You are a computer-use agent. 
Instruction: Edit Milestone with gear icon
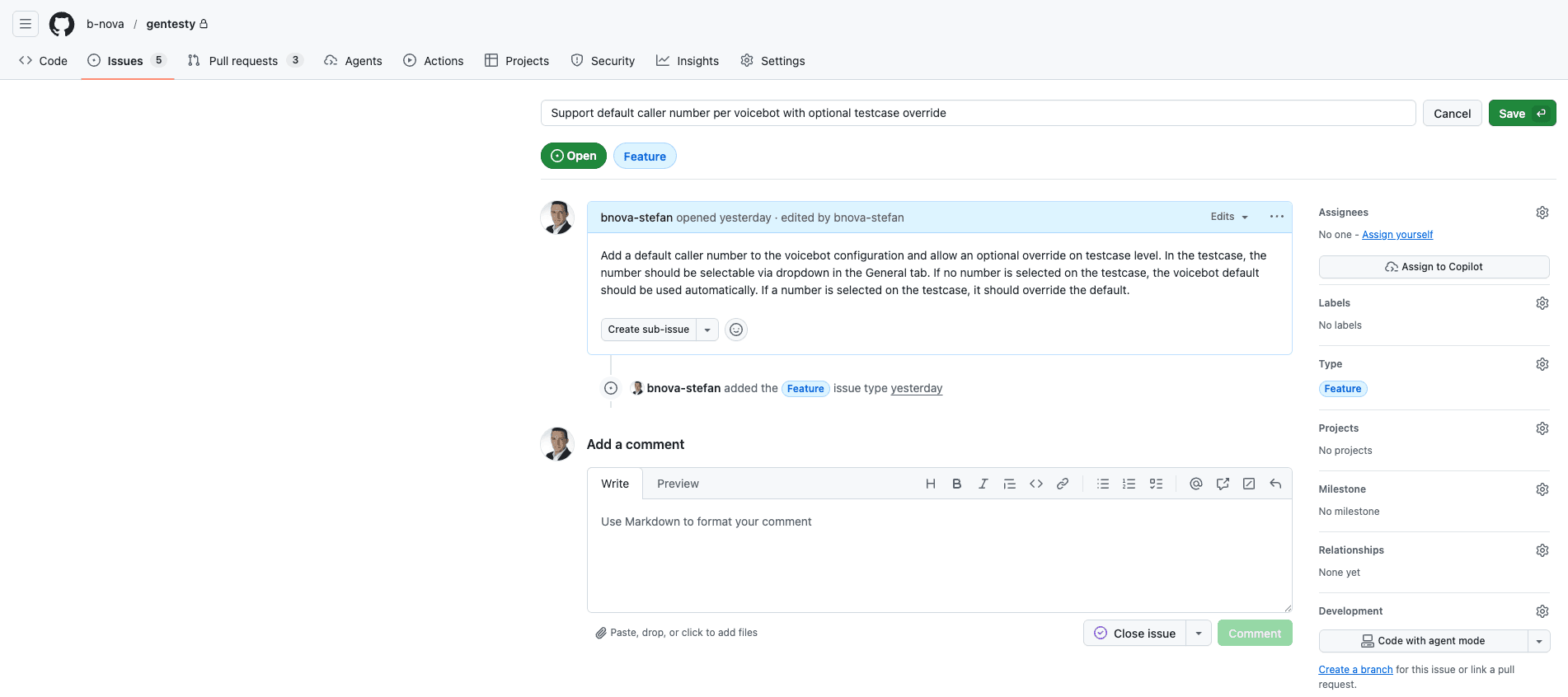(1542, 489)
